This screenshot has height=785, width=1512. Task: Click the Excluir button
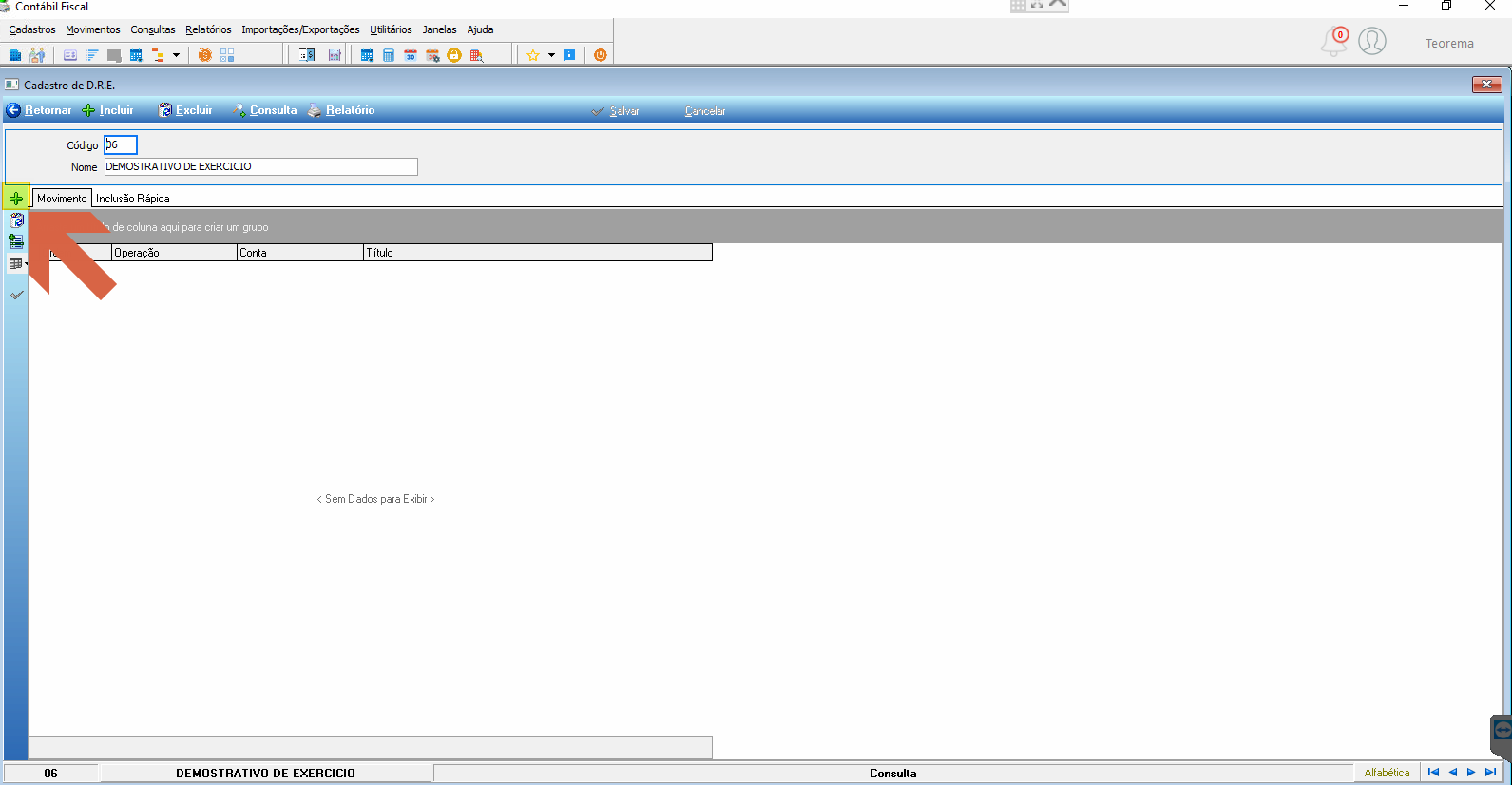pyautogui.click(x=184, y=110)
